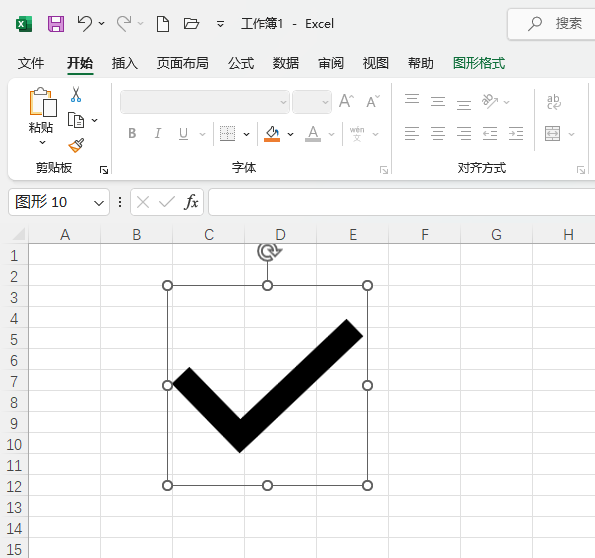Apply orange fill color bucket
595x558 pixels.
coord(272,134)
